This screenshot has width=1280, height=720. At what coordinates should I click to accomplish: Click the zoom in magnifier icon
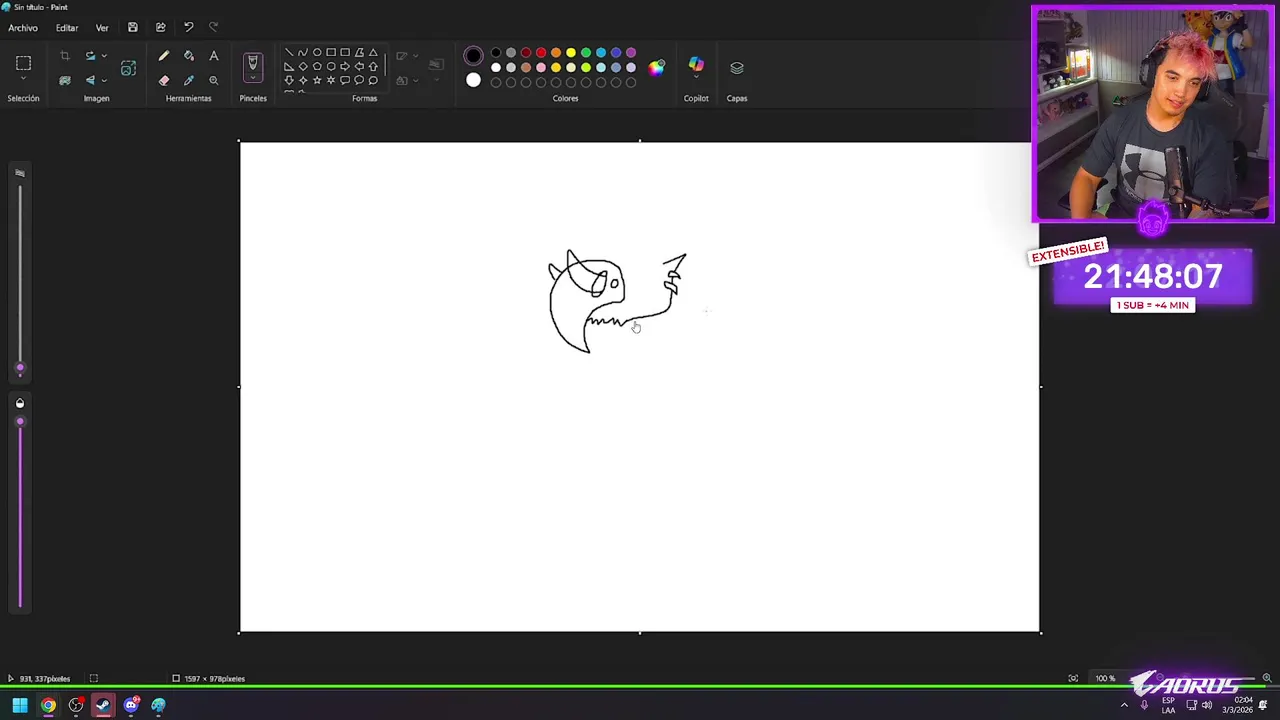(1266, 679)
